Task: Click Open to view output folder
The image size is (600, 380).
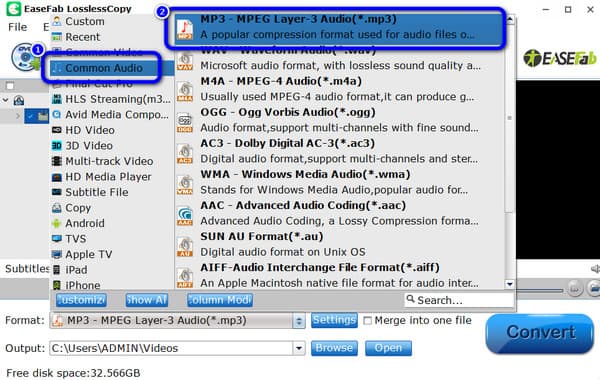Action: (388, 348)
